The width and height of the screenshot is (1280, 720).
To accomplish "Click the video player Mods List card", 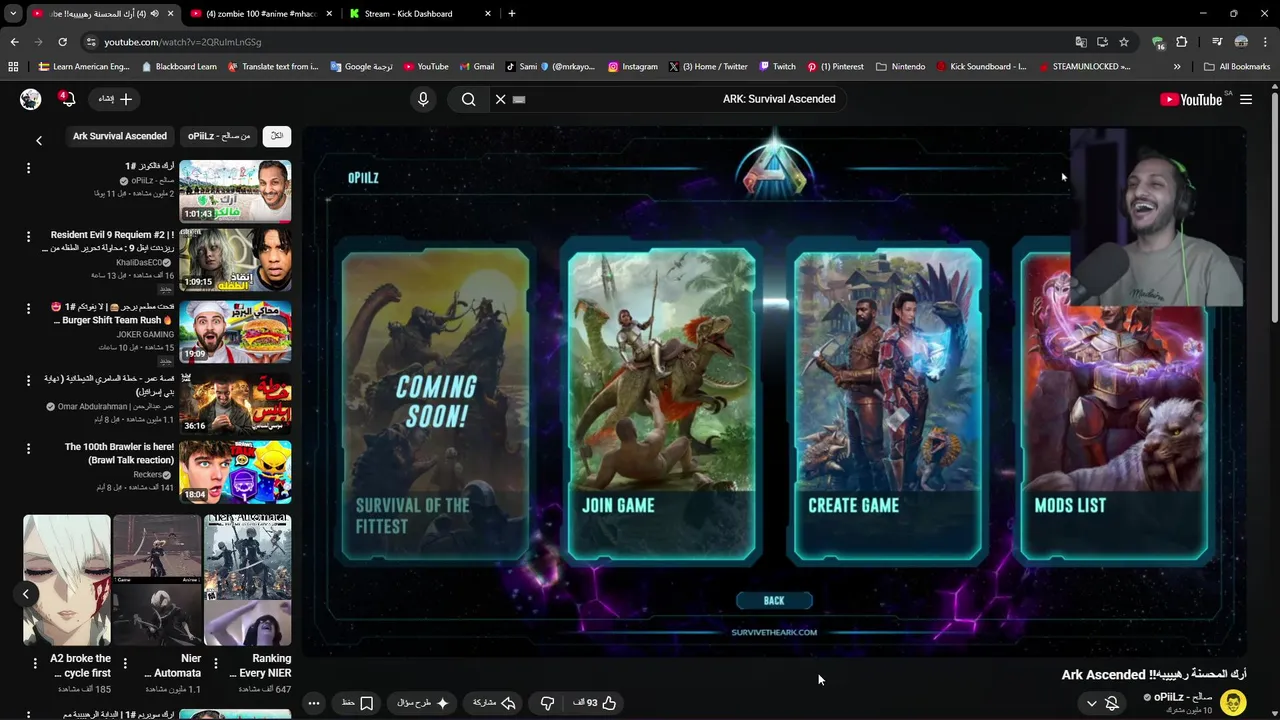I will (1113, 405).
